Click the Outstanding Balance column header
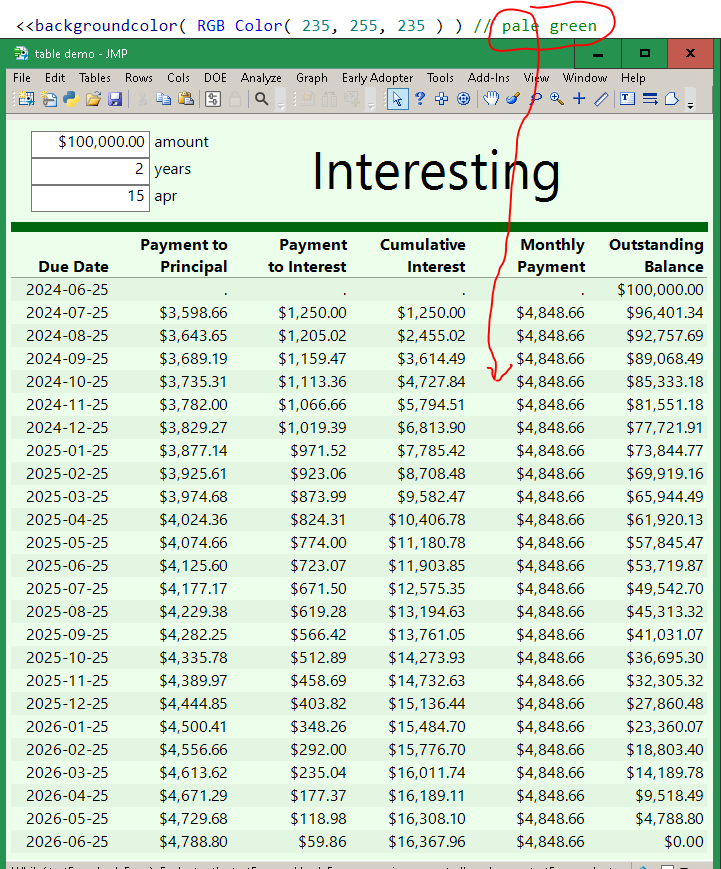 656,255
